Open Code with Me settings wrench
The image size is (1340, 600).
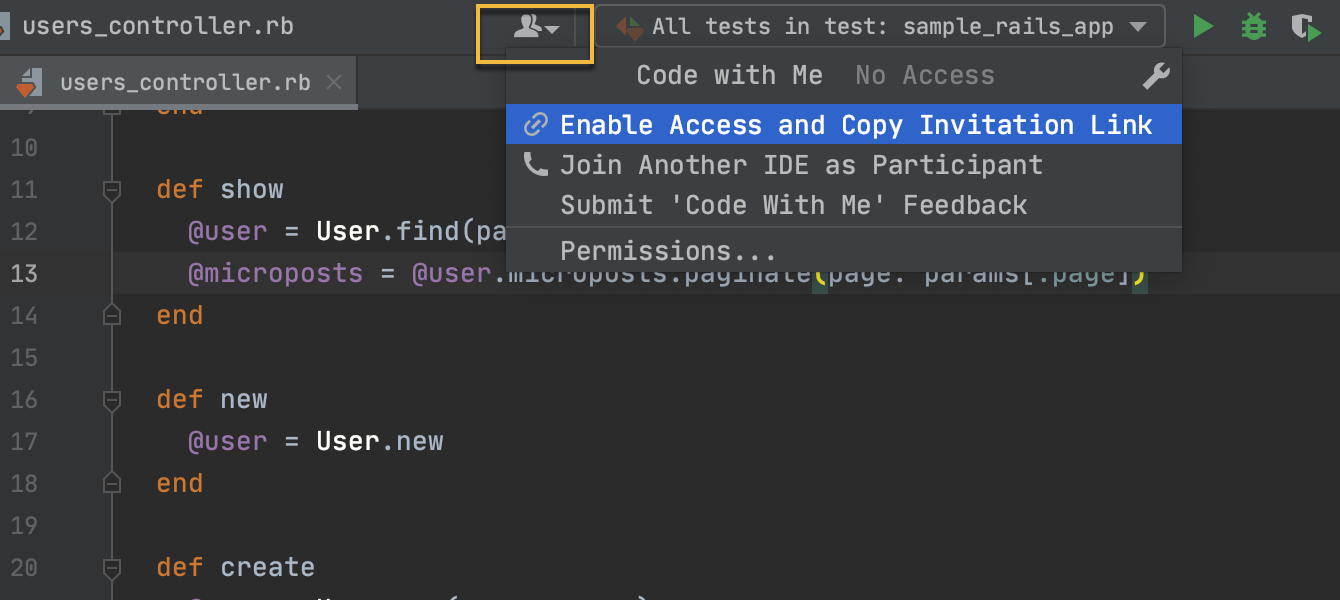tap(1156, 76)
